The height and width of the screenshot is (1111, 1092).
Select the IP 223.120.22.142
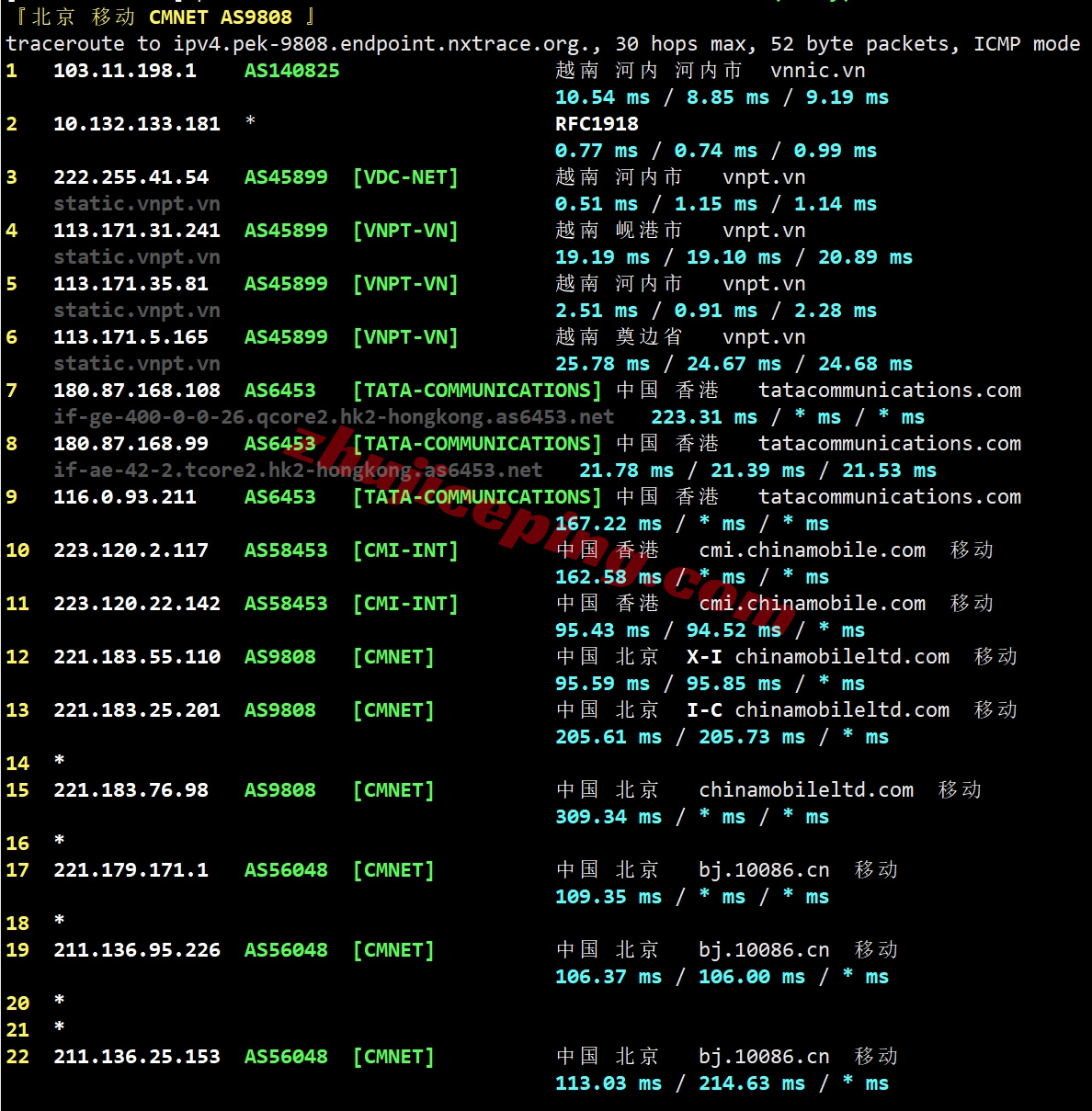coord(137,604)
